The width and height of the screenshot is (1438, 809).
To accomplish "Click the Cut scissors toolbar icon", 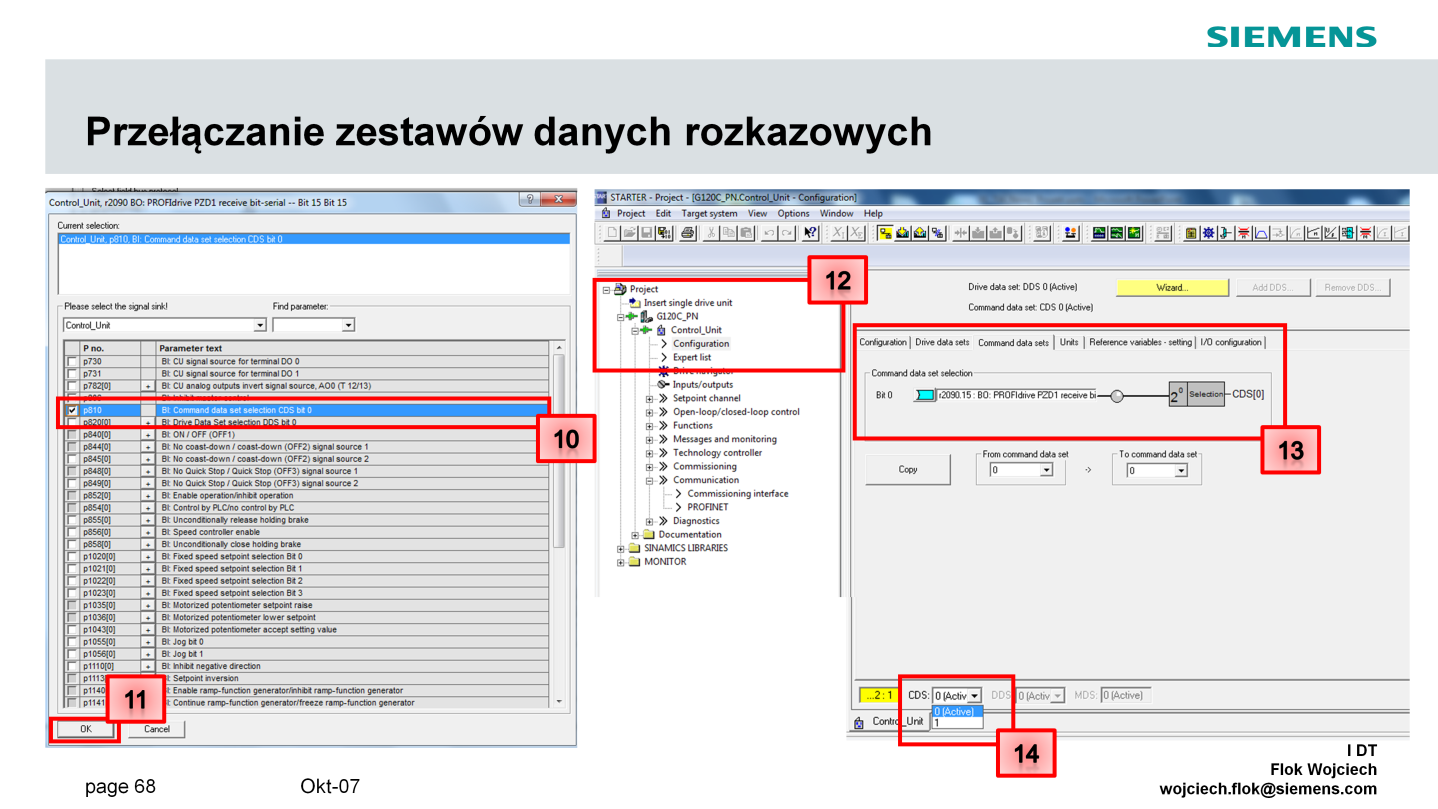I will pyautogui.click(x=711, y=233).
